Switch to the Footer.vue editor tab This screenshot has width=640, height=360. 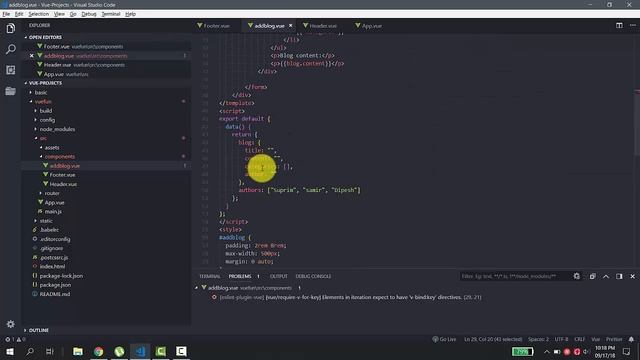click(x=216, y=26)
